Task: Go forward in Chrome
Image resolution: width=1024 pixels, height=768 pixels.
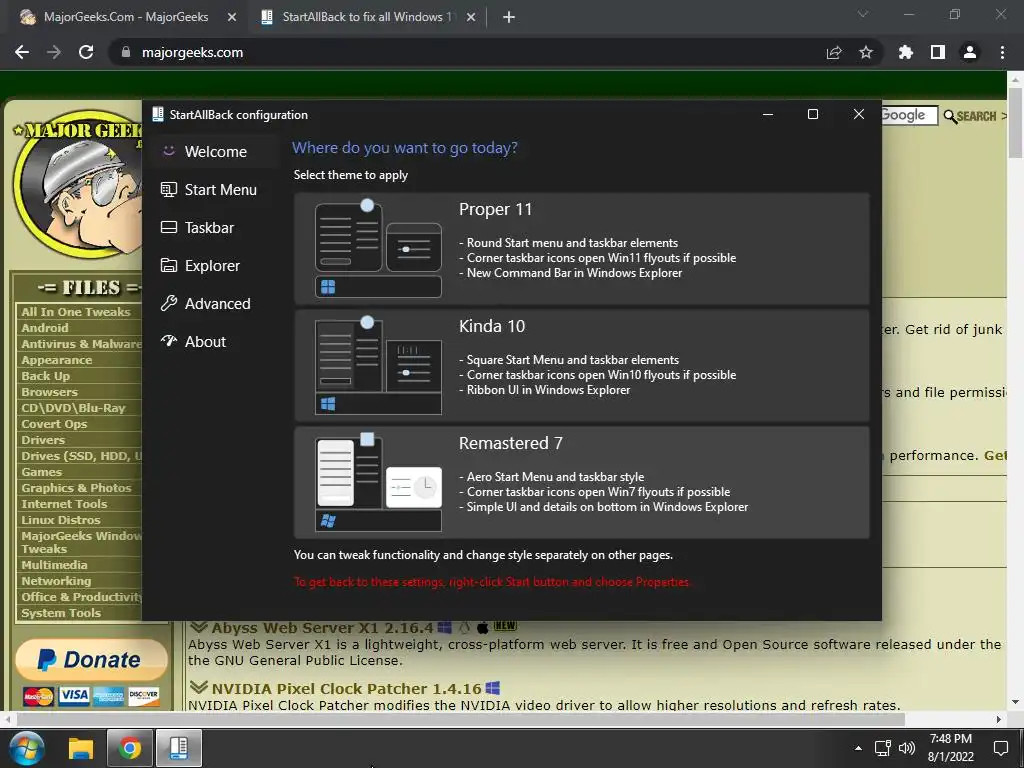Action: 54,52
